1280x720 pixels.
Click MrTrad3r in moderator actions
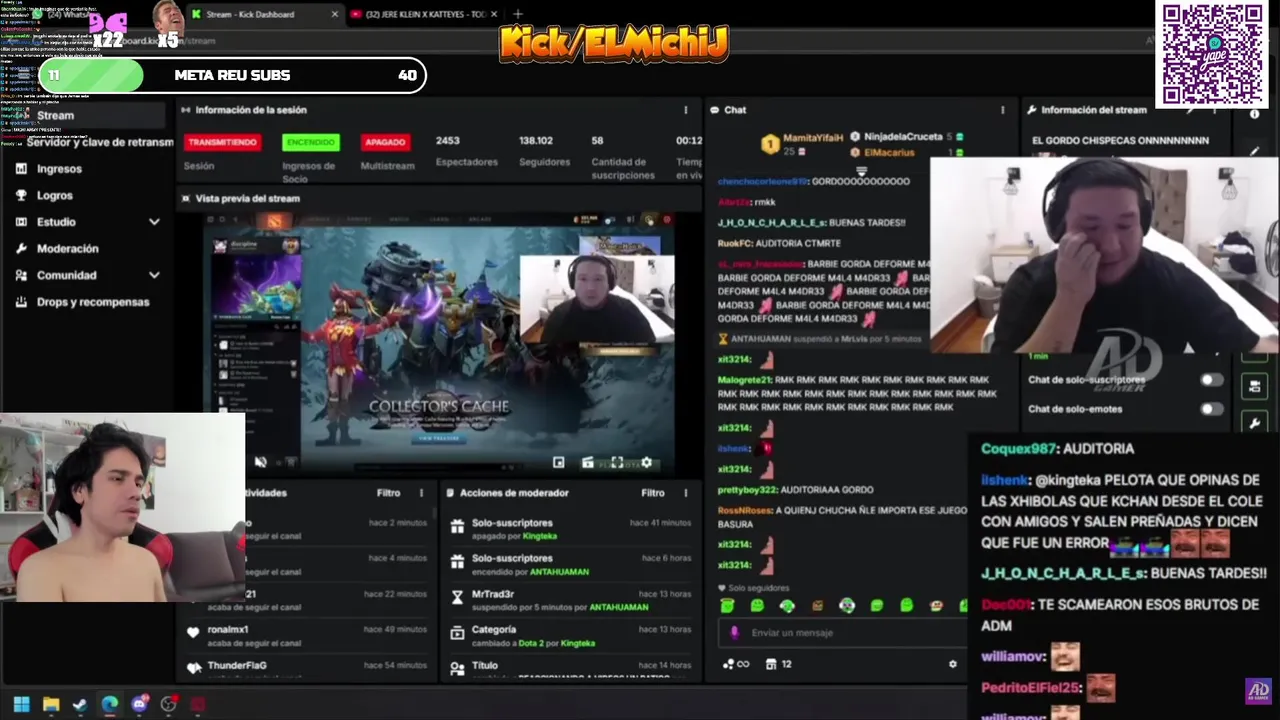tap(493, 594)
